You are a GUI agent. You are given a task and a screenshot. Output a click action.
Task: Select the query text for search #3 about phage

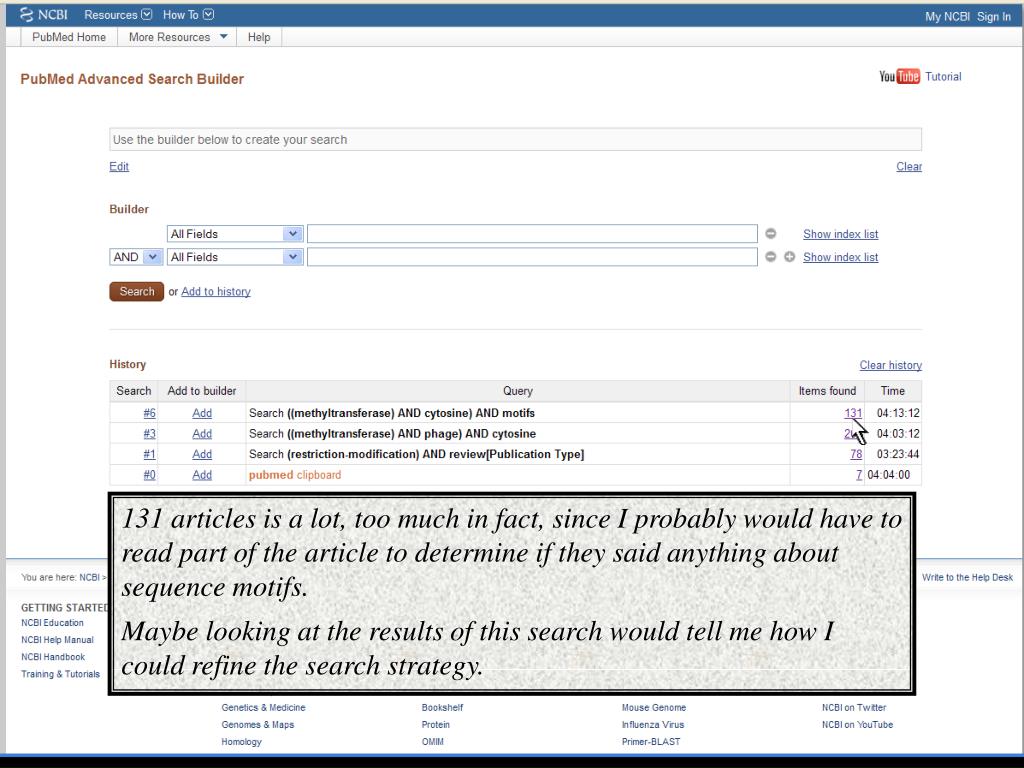point(392,434)
